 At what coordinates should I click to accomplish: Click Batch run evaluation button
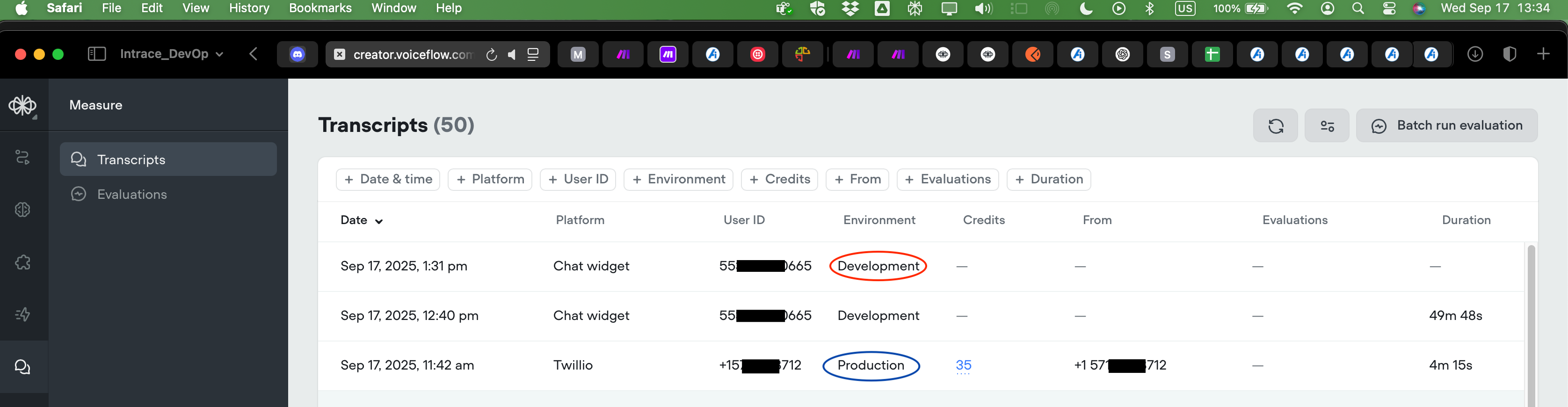1446,126
